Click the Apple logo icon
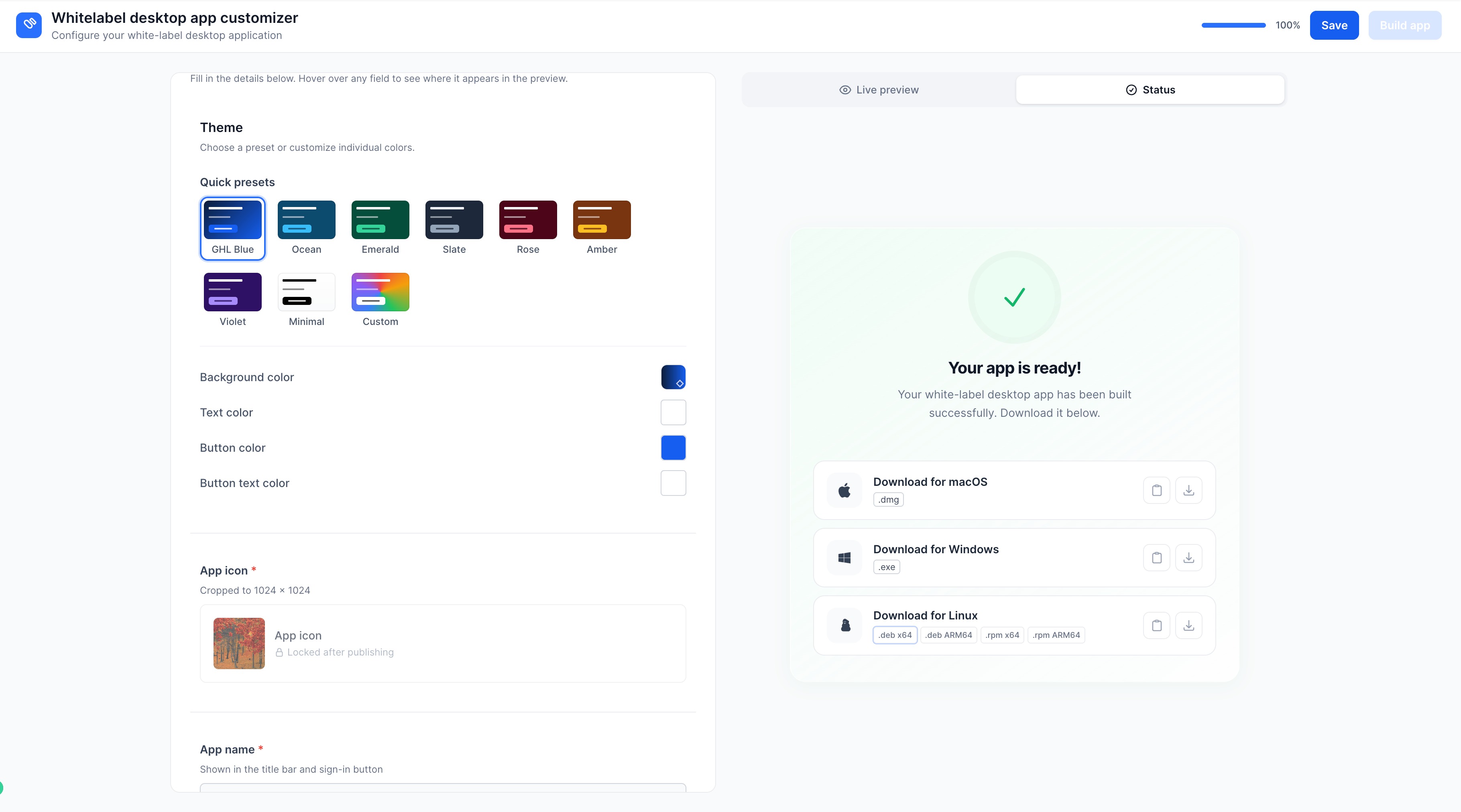 pyautogui.click(x=844, y=491)
